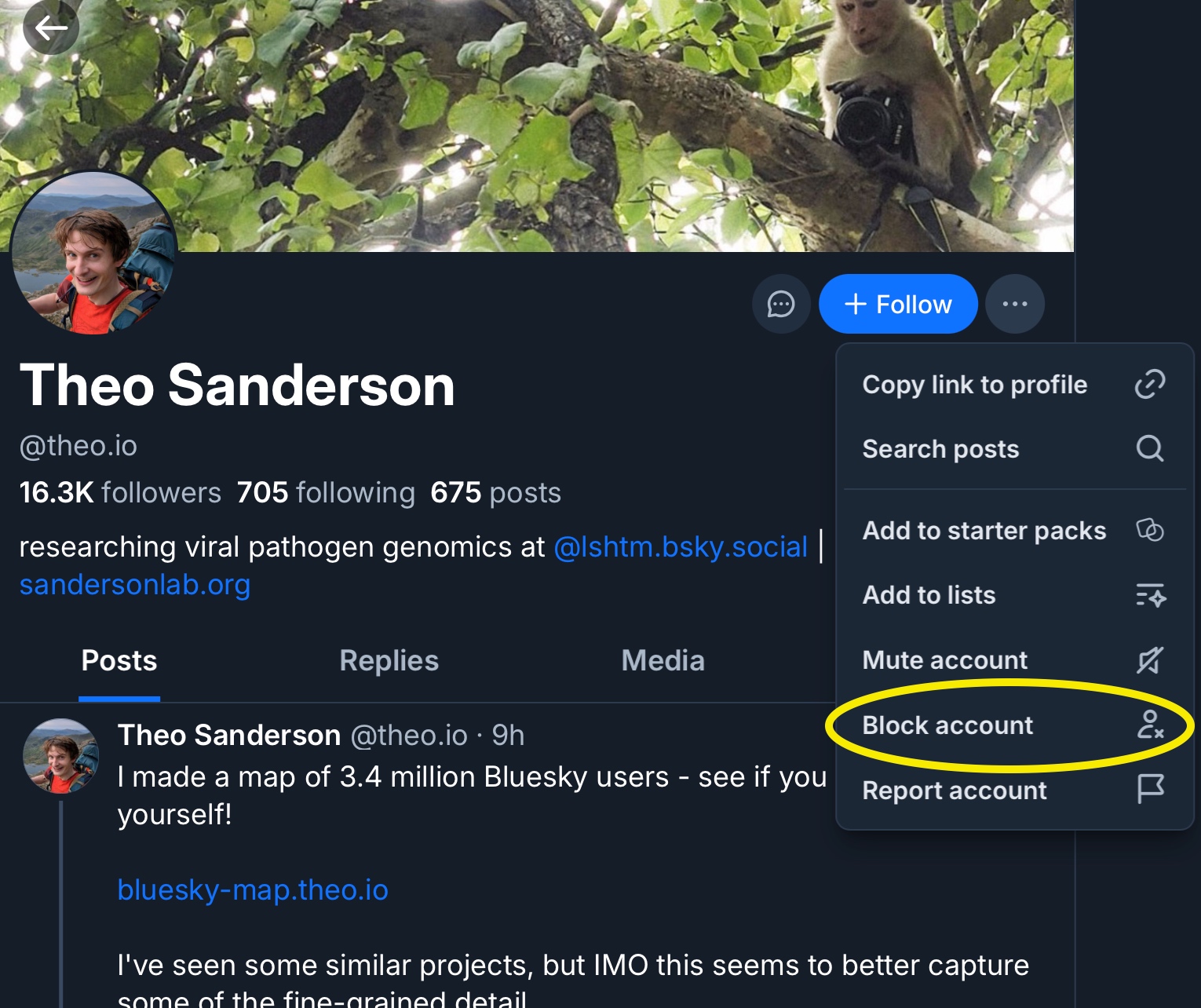Open the sandersonlab.org link
The image size is (1201, 1008).
pyautogui.click(x=135, y=585)
